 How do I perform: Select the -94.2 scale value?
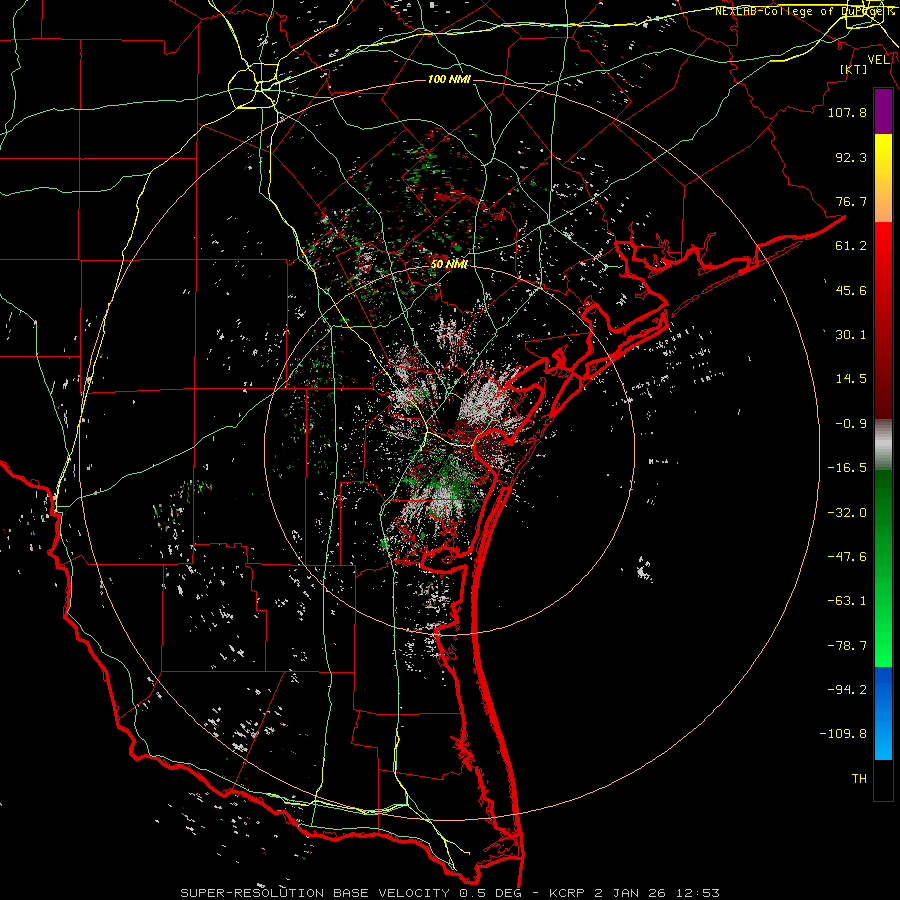847,689
